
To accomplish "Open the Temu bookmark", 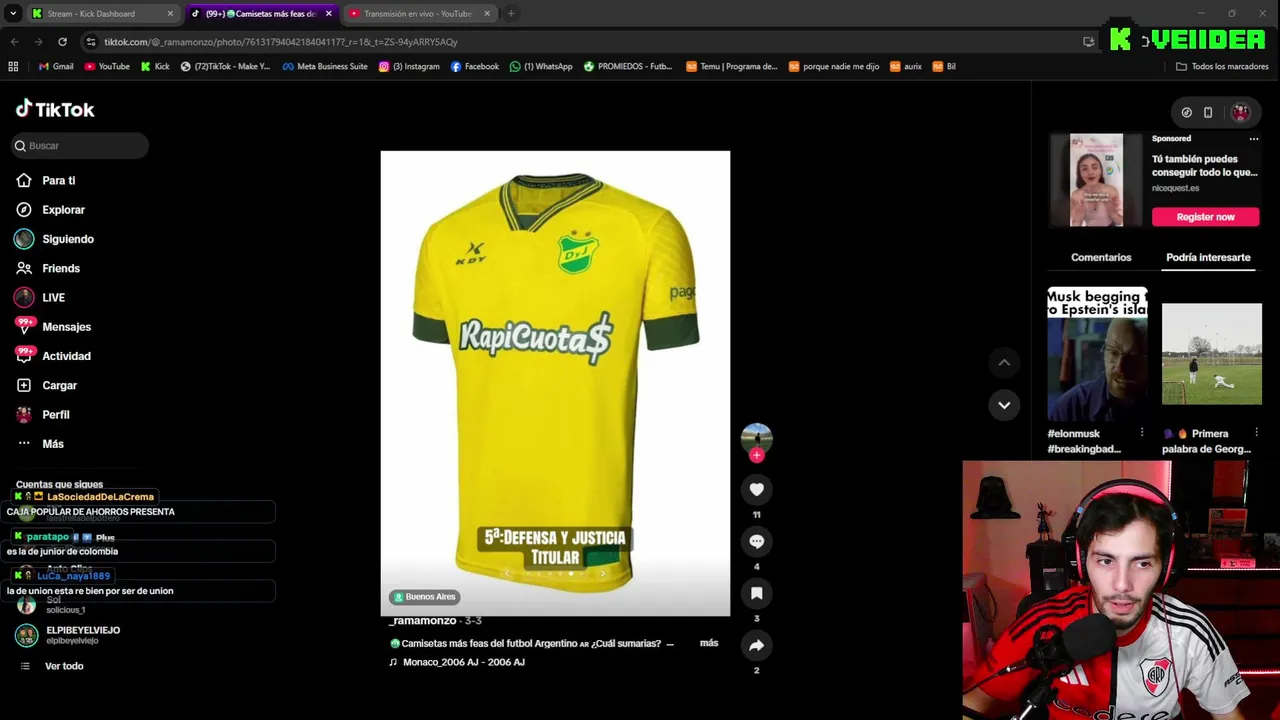I will (x=732, y=67).
